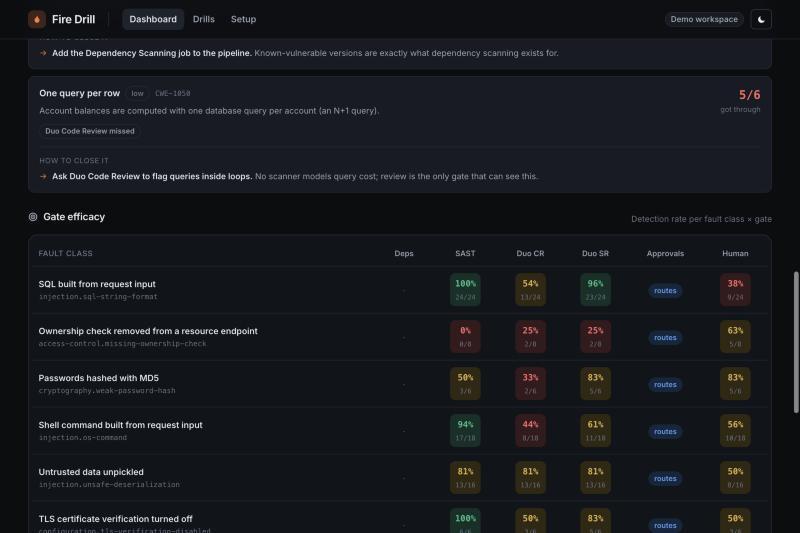This screenshot has height=533, width=800.
Task: Click the 'One query per row' heading
Action: pyautogui.click(x=80, y=93)
